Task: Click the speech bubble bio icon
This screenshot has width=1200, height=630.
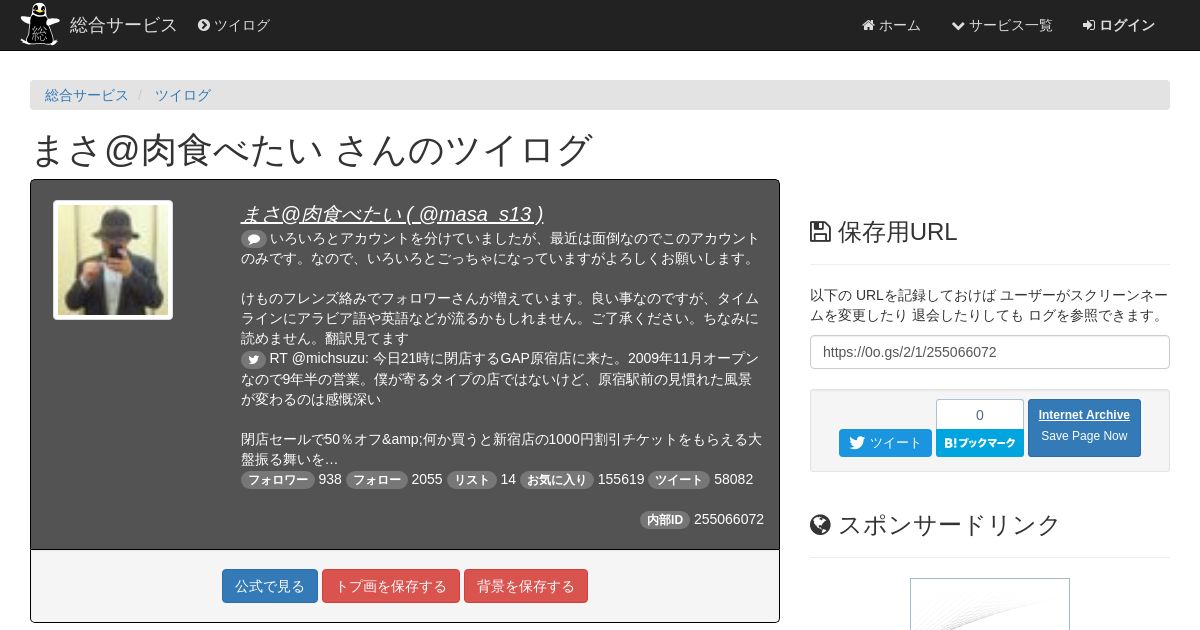Action: coord(253,239)
